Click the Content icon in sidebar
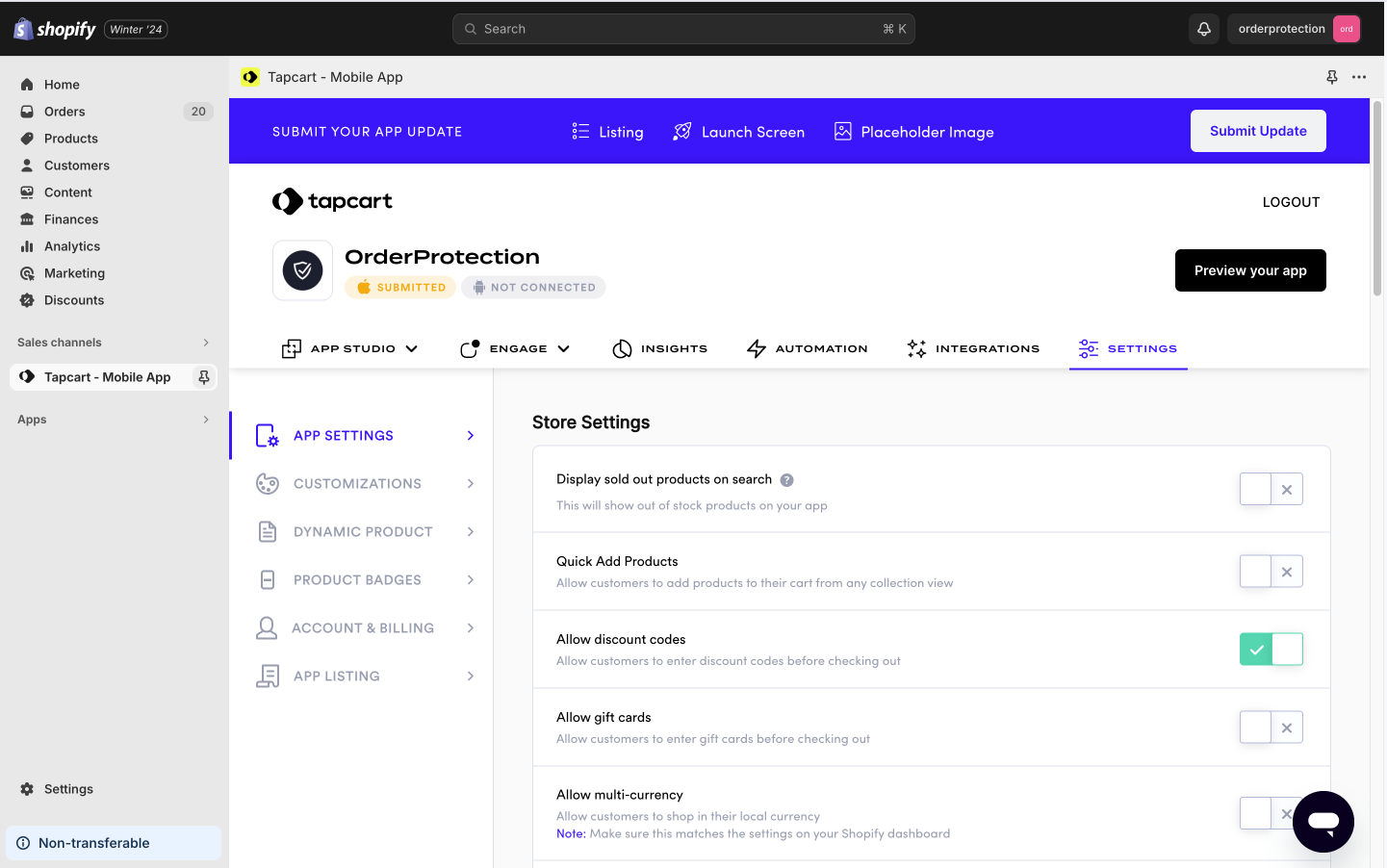The height and width of the screenshot is (868, 1387). click(27, 192)
